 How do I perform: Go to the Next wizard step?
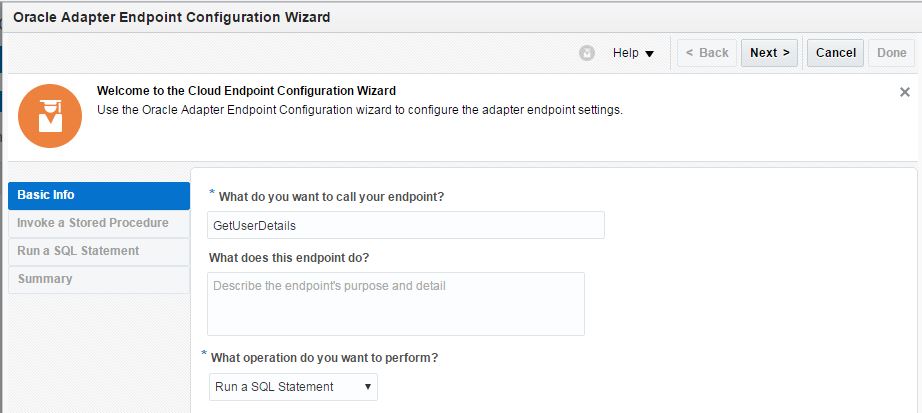[x=769, y=53]
